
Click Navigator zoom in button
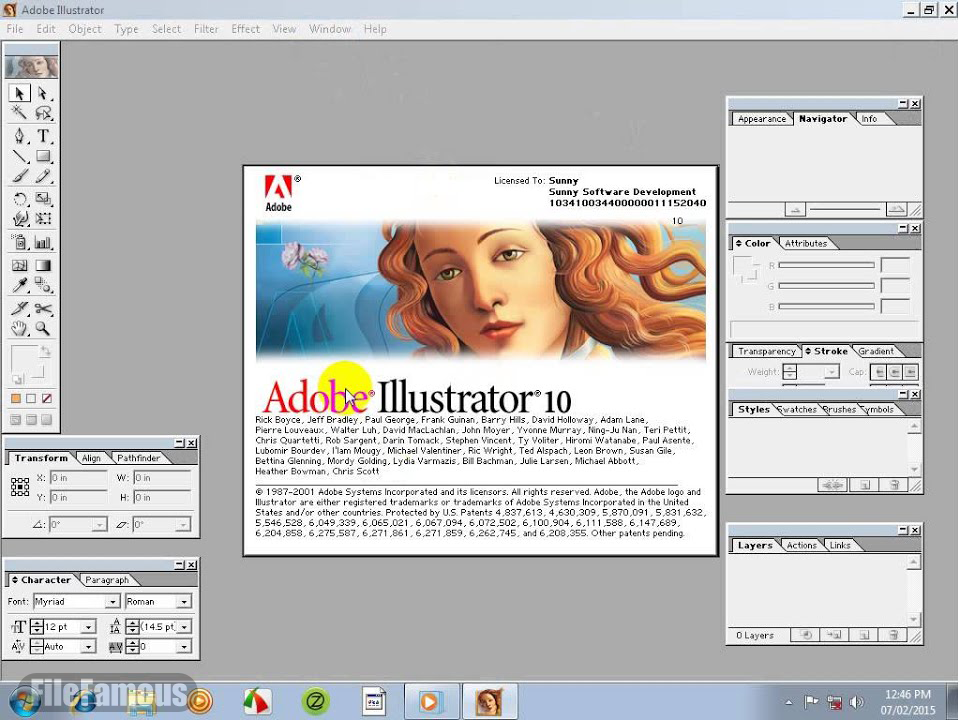coord(896,210)
